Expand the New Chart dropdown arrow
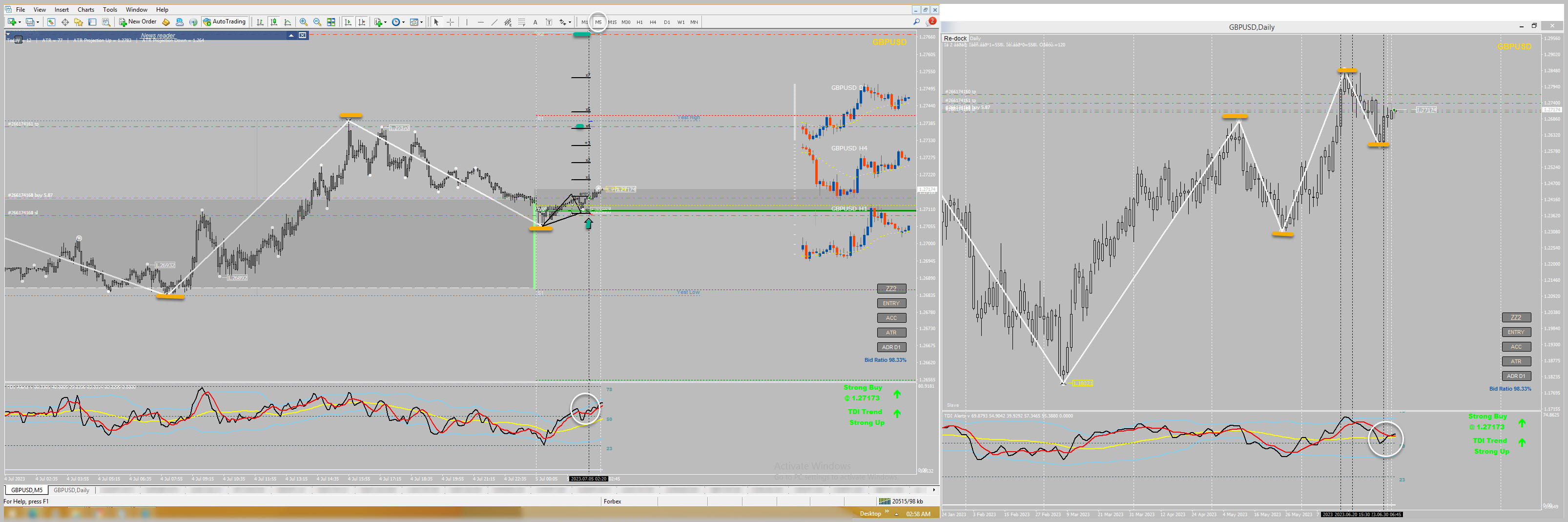 click(20, 22)
